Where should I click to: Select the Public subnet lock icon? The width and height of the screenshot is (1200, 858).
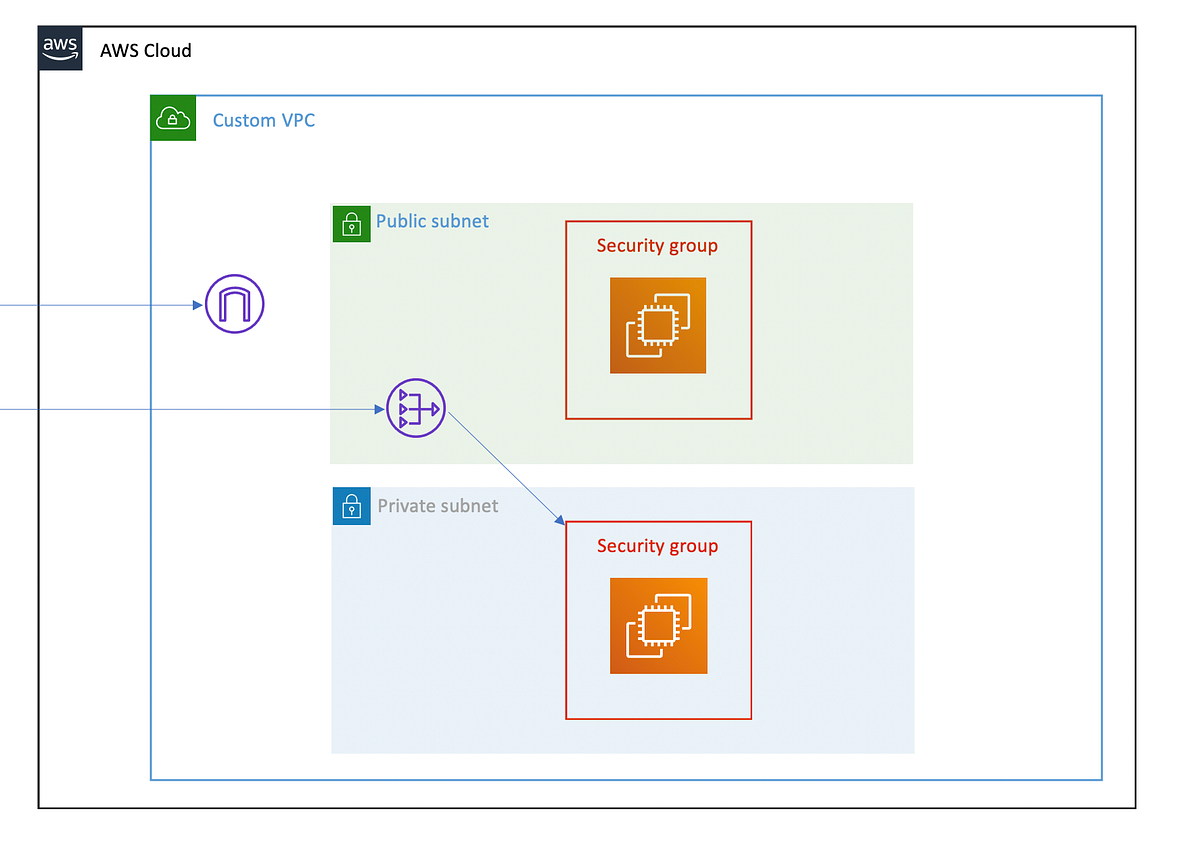click(x=351, y=223)
